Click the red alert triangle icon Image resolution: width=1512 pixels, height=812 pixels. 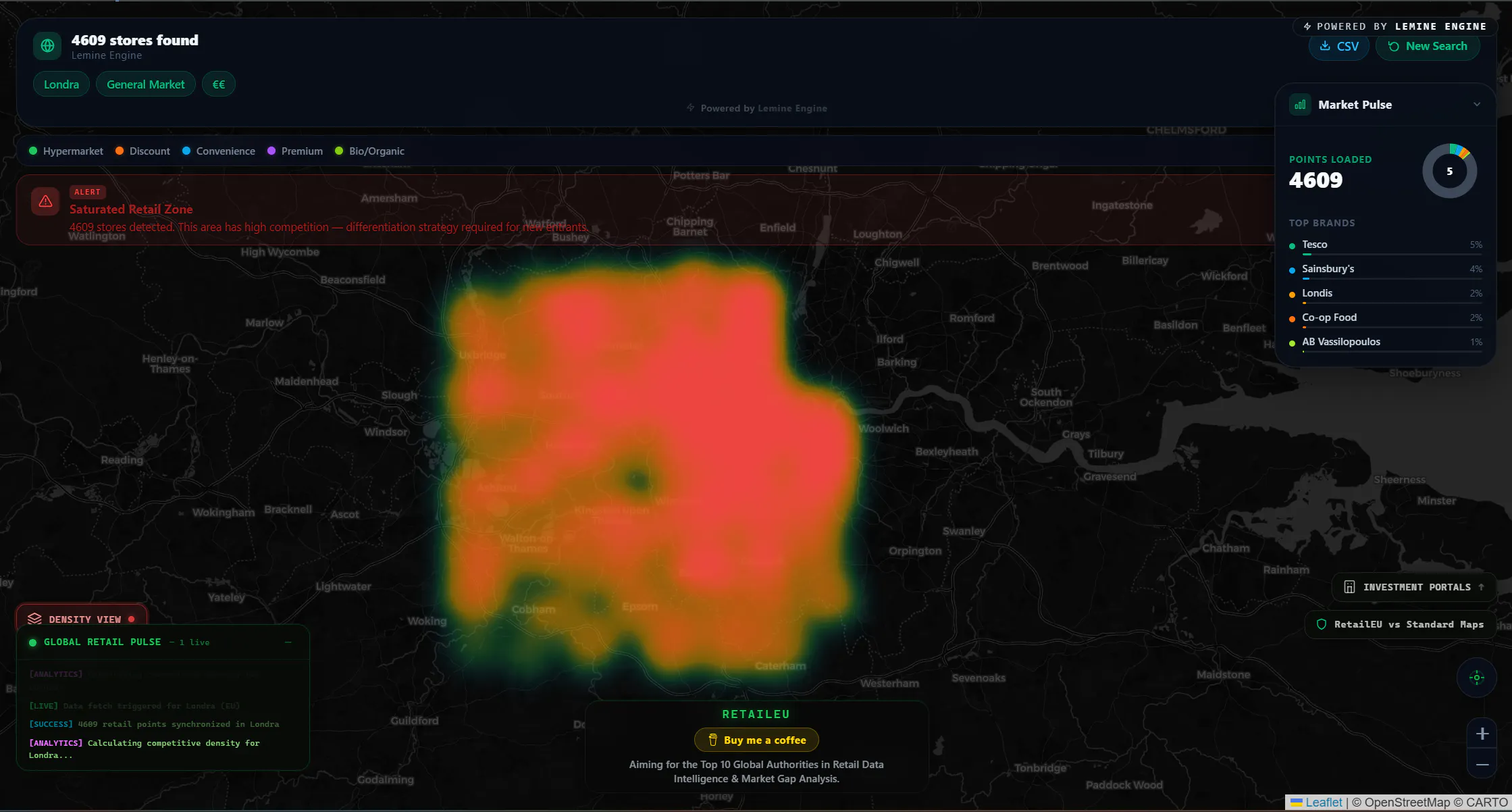click(45, 201)
